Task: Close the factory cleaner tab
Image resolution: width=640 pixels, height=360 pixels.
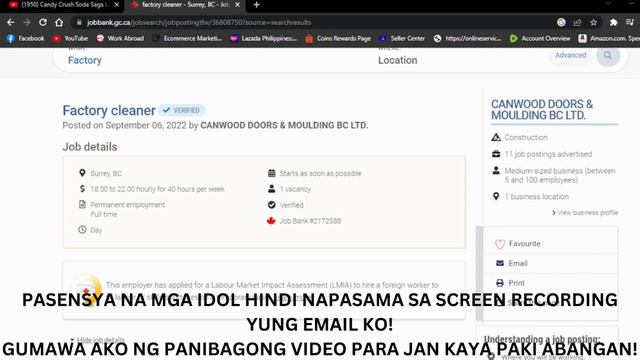Action: [238, 5]
